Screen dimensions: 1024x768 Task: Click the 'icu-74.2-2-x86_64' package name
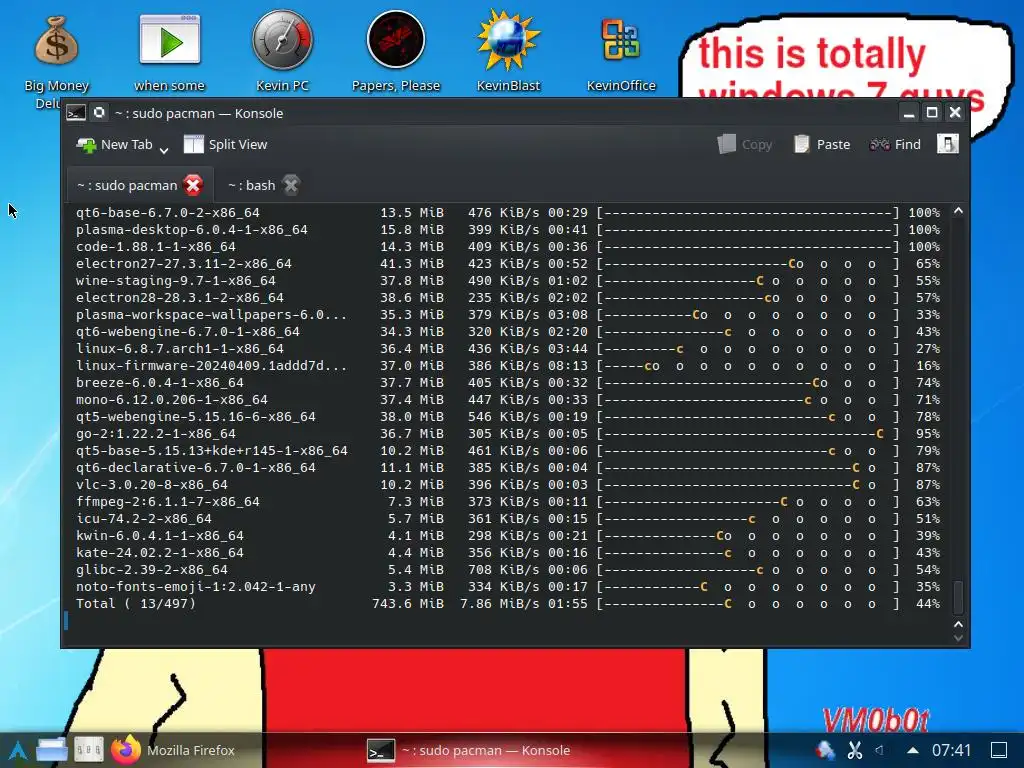[x=144, y=519]
